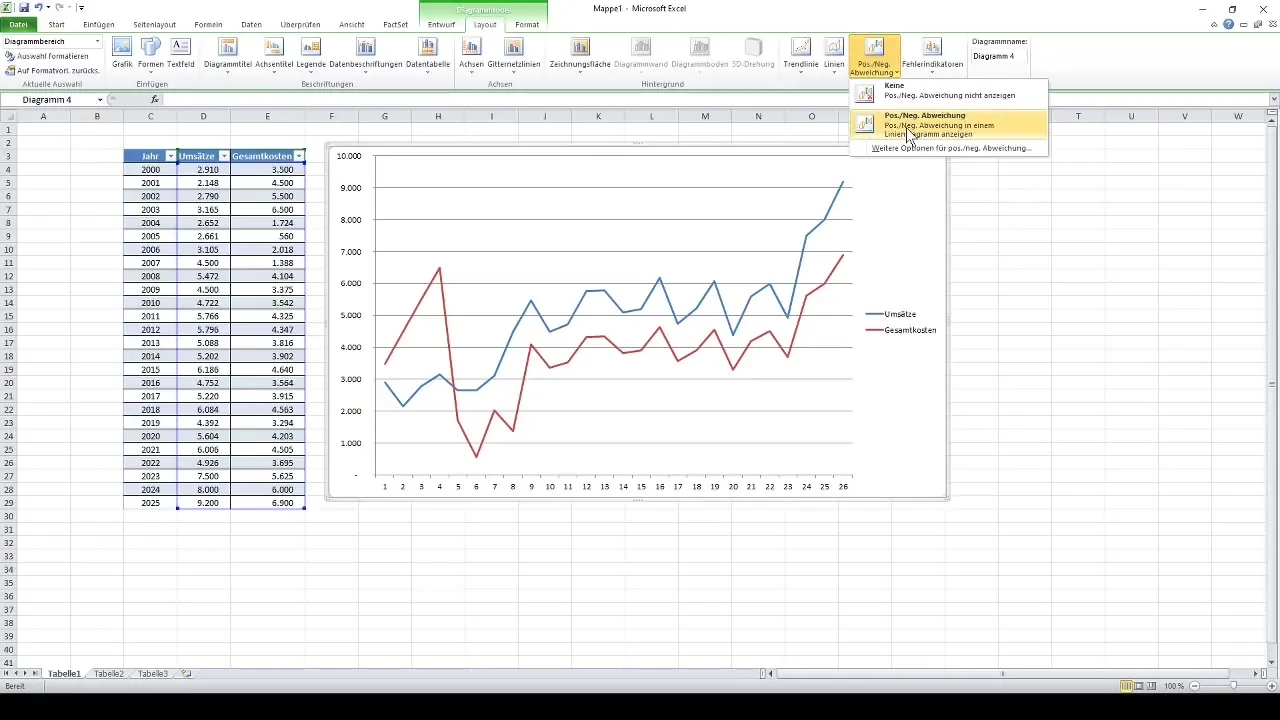
Task: Expand the formula bar with the chevron
Action: coord(1274,100)
